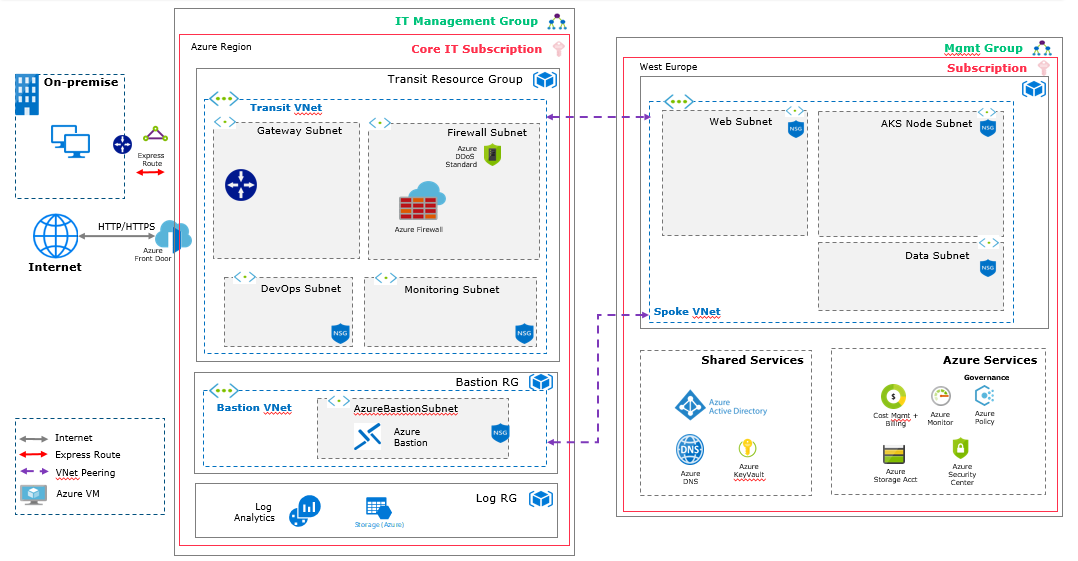Select the Storage (Azure) icon in Log RG
Viewport: 1078px width, 561px height.
pos(377,508)
